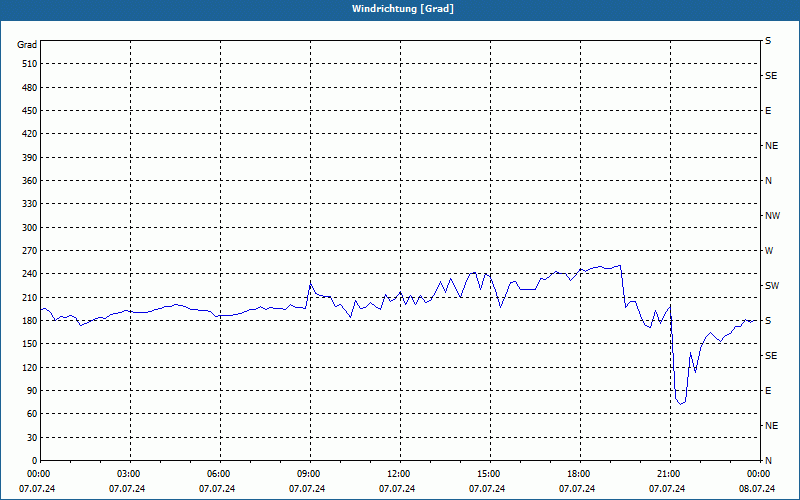This screenshot has width=800, height=500.
Task: Click the NW compass label on right axis
Action: (772, 216)
